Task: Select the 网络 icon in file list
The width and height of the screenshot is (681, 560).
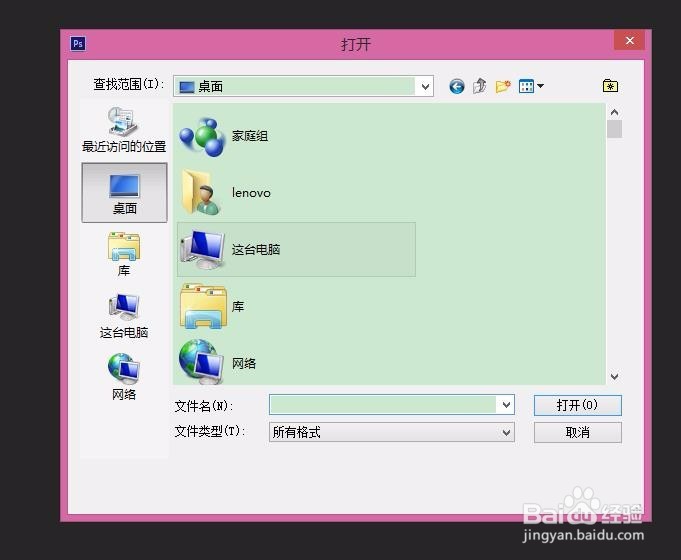Action: click(202, 362)
